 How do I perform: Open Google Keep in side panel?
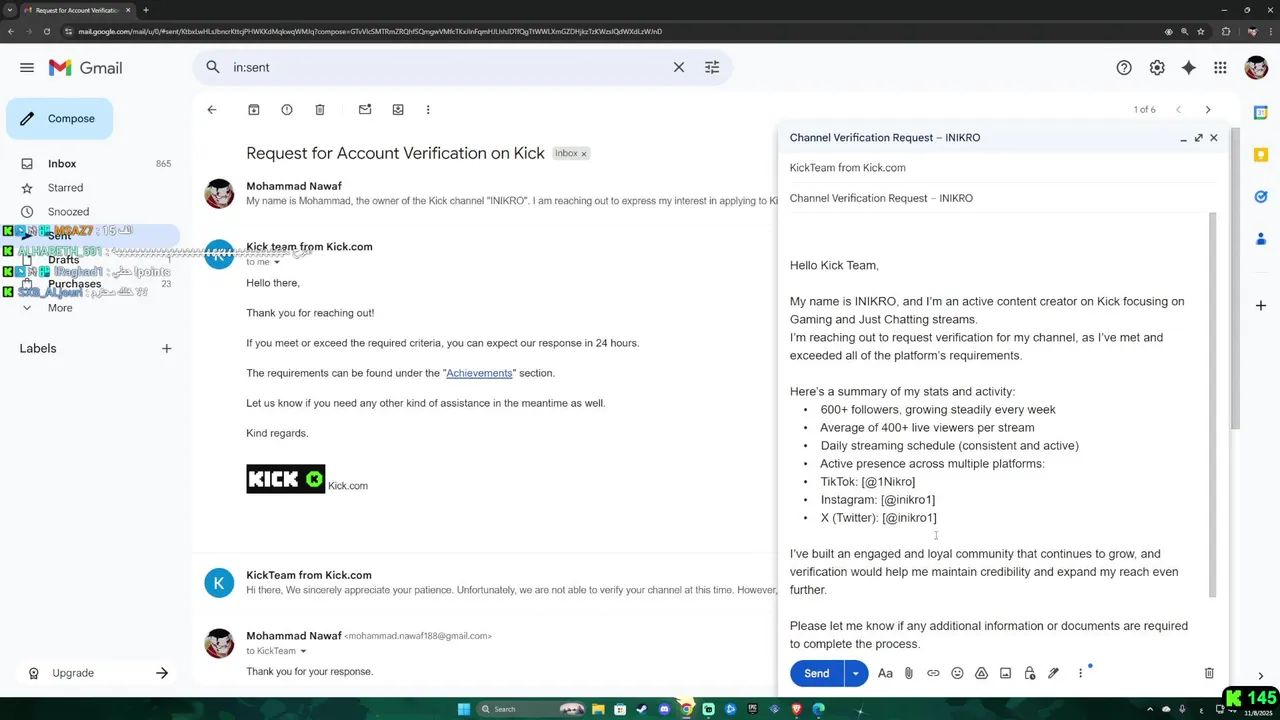(1261, 155)
